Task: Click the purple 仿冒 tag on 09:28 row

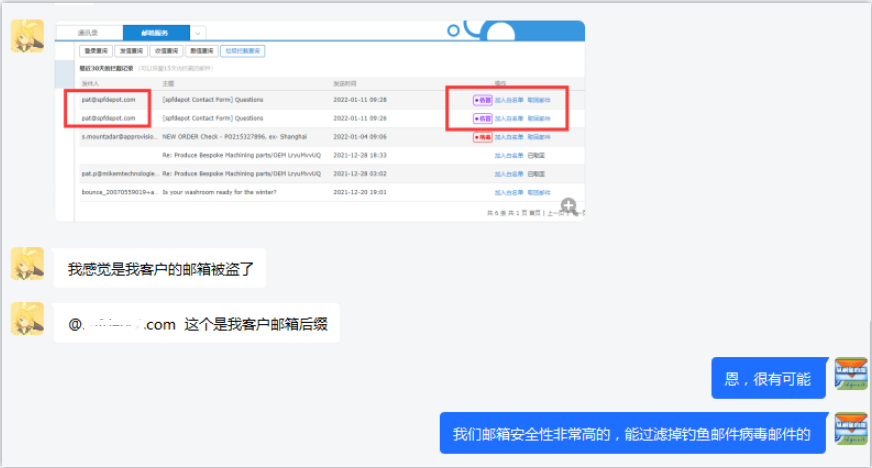Action: [x=482, y=100]
